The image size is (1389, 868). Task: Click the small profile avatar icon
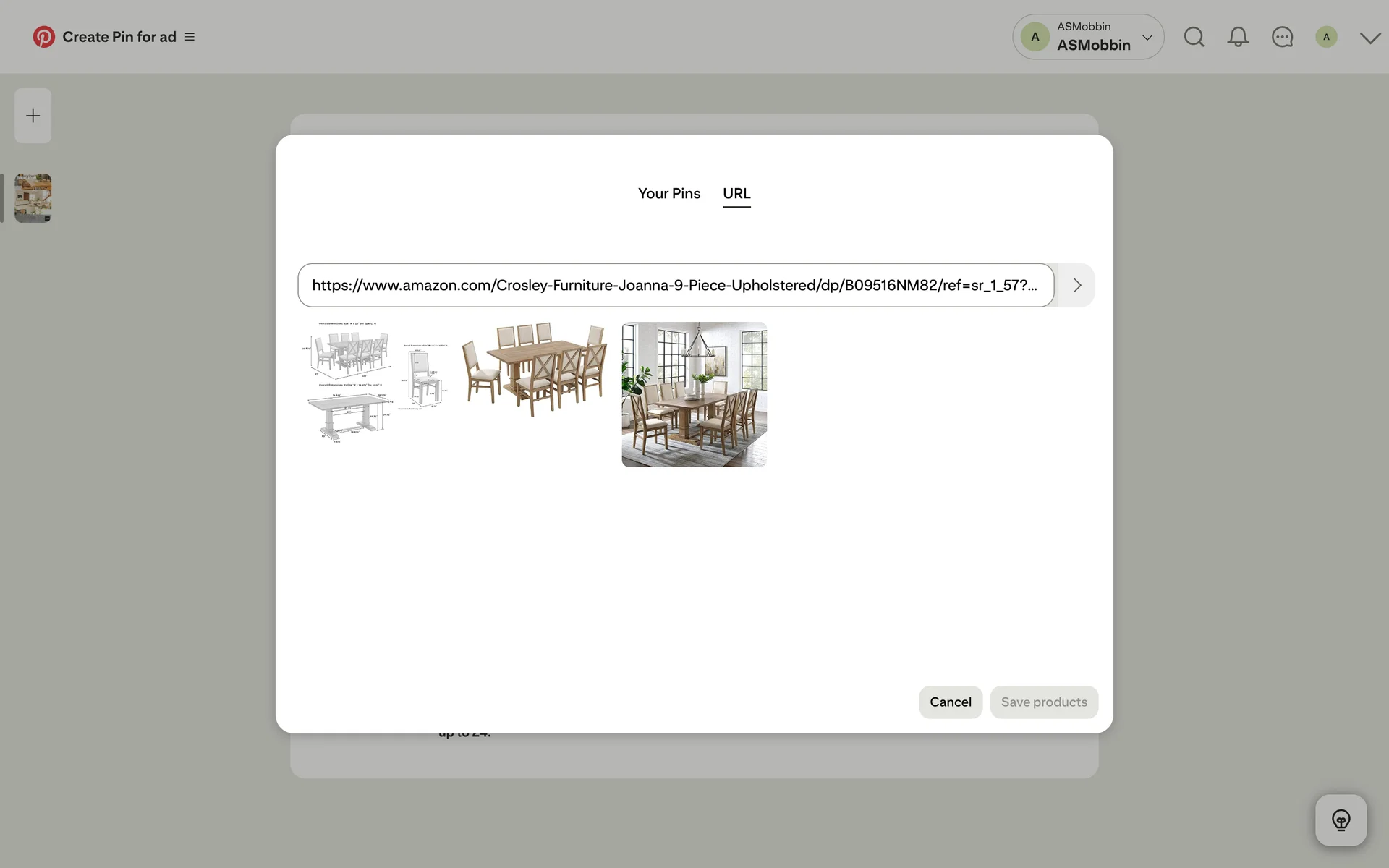pyautogui.click(x=1325, y=37)
